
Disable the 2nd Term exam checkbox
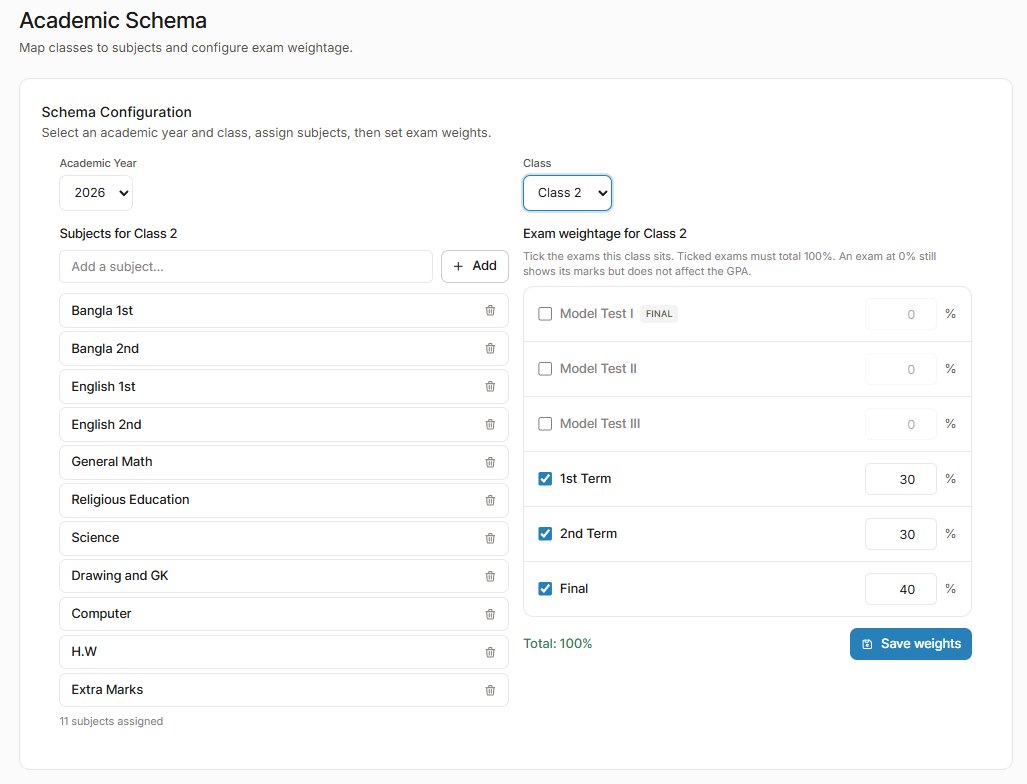545,534
